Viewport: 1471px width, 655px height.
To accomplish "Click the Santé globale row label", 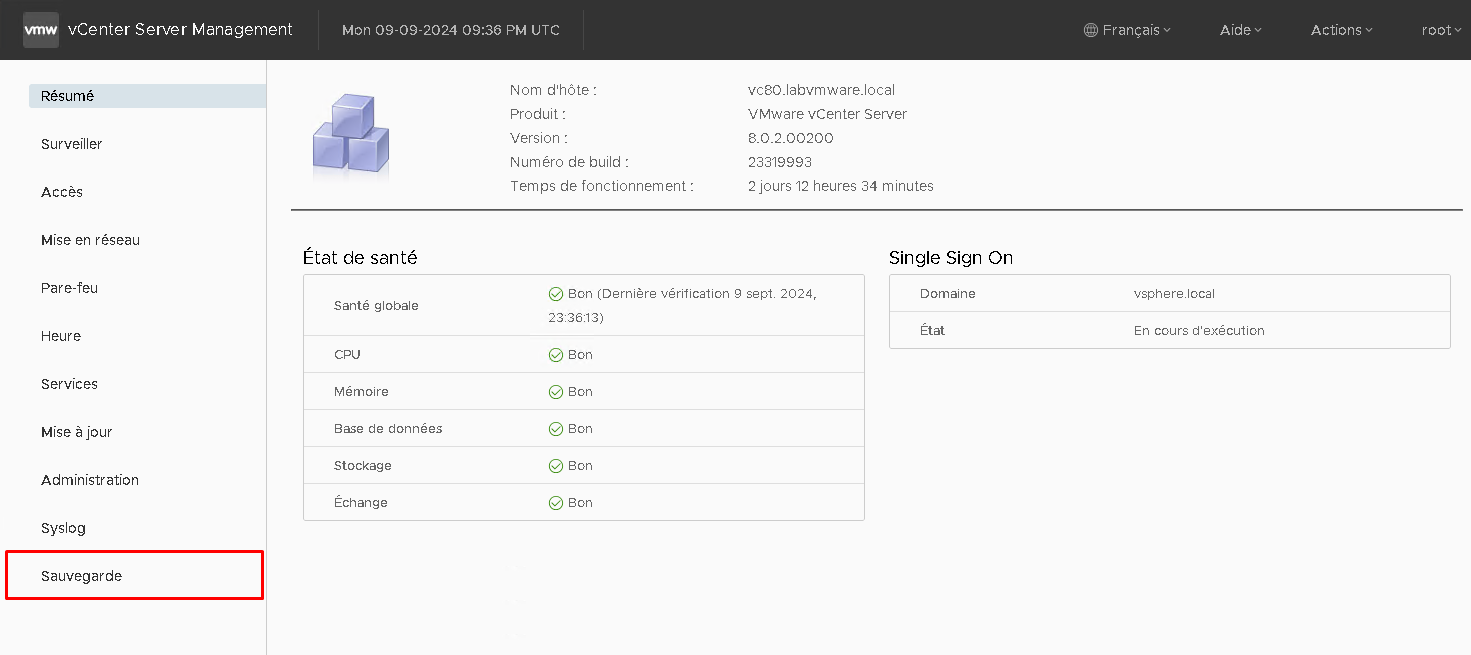I will click(x=376, y=306).
